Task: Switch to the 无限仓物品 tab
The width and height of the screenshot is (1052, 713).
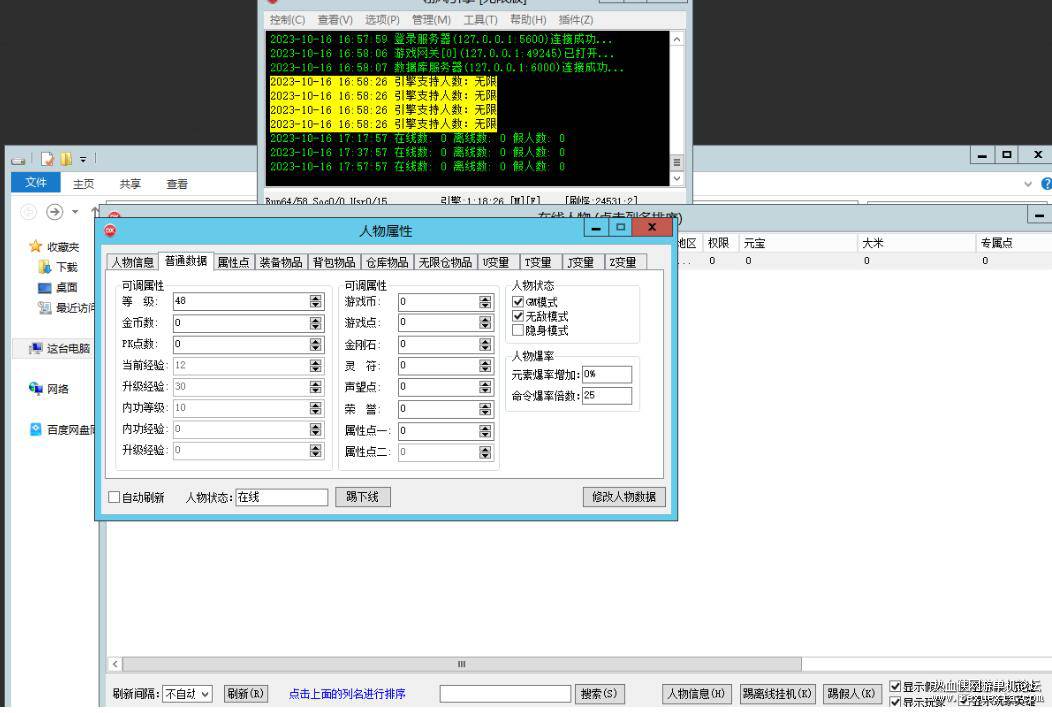Action: tap(445, 262)
